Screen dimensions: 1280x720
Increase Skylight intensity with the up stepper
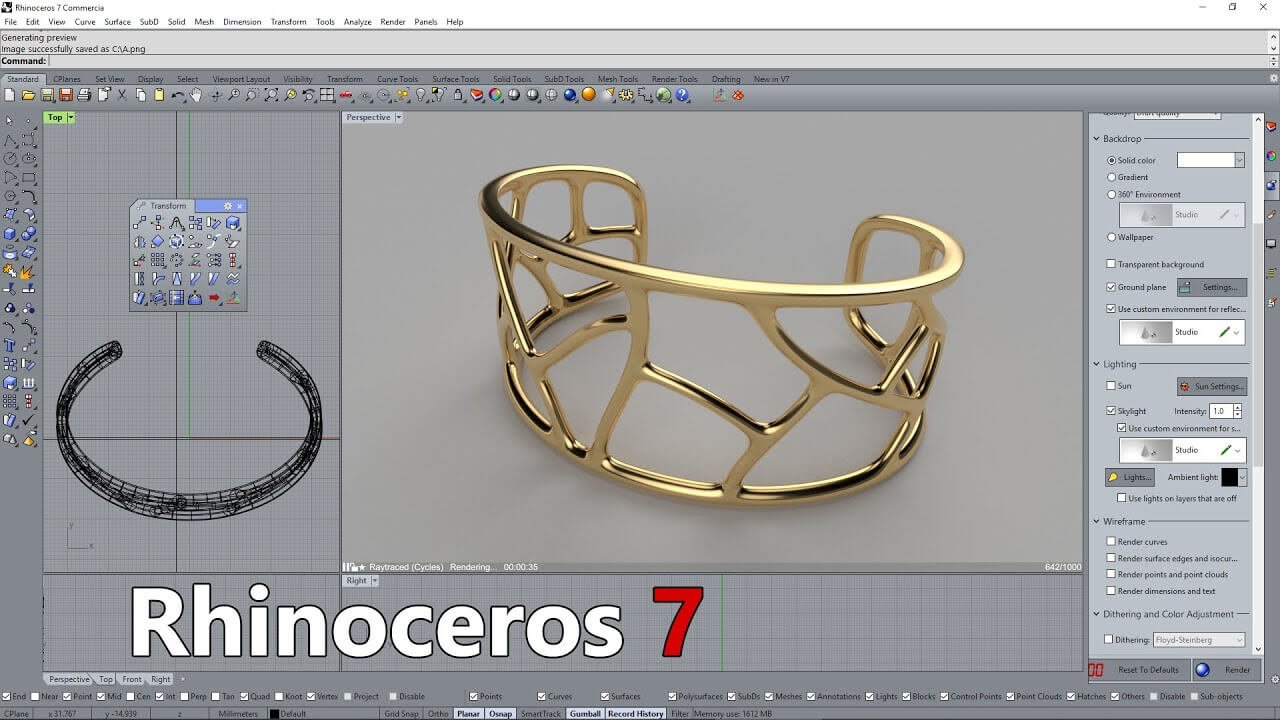(x=1237, y=407)
